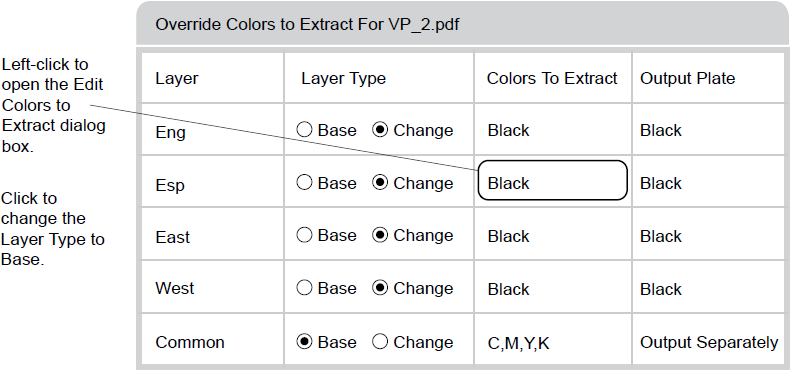This screenshot has width=791, height=373.
Task: Edit Eng layer Colors To Extract cell
Action: tap(553, 129)
